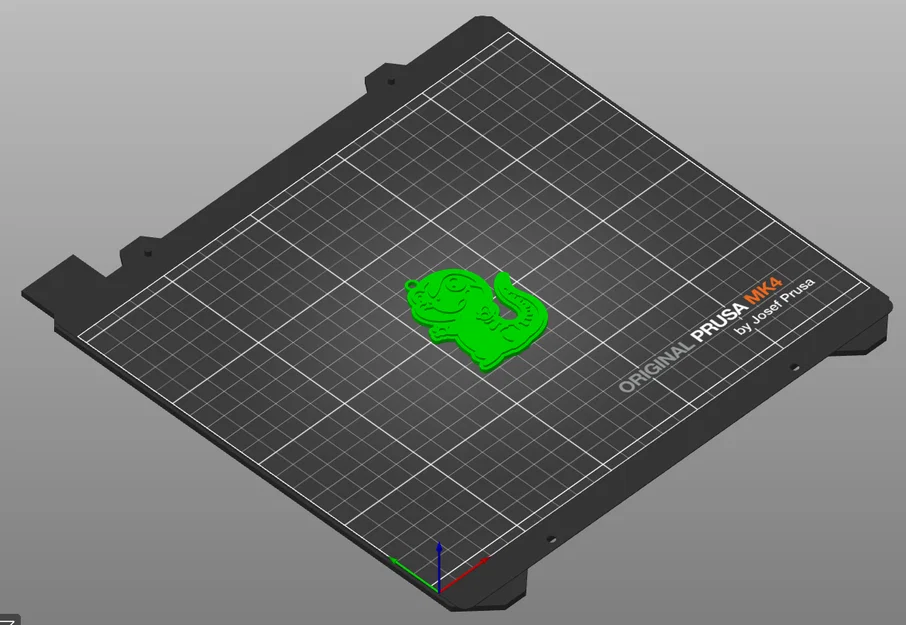Click the keychain ring hole on the model
This screenshot has width=906, height=625.
(x=412, y=285)
